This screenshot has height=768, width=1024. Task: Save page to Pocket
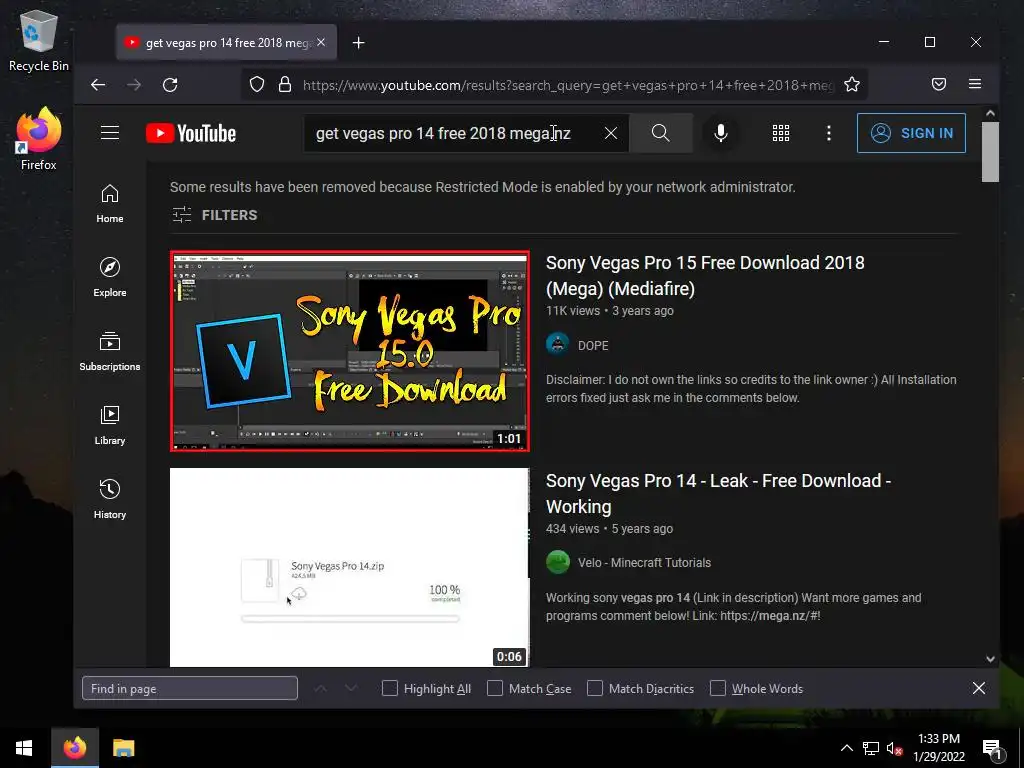[939, 84]
